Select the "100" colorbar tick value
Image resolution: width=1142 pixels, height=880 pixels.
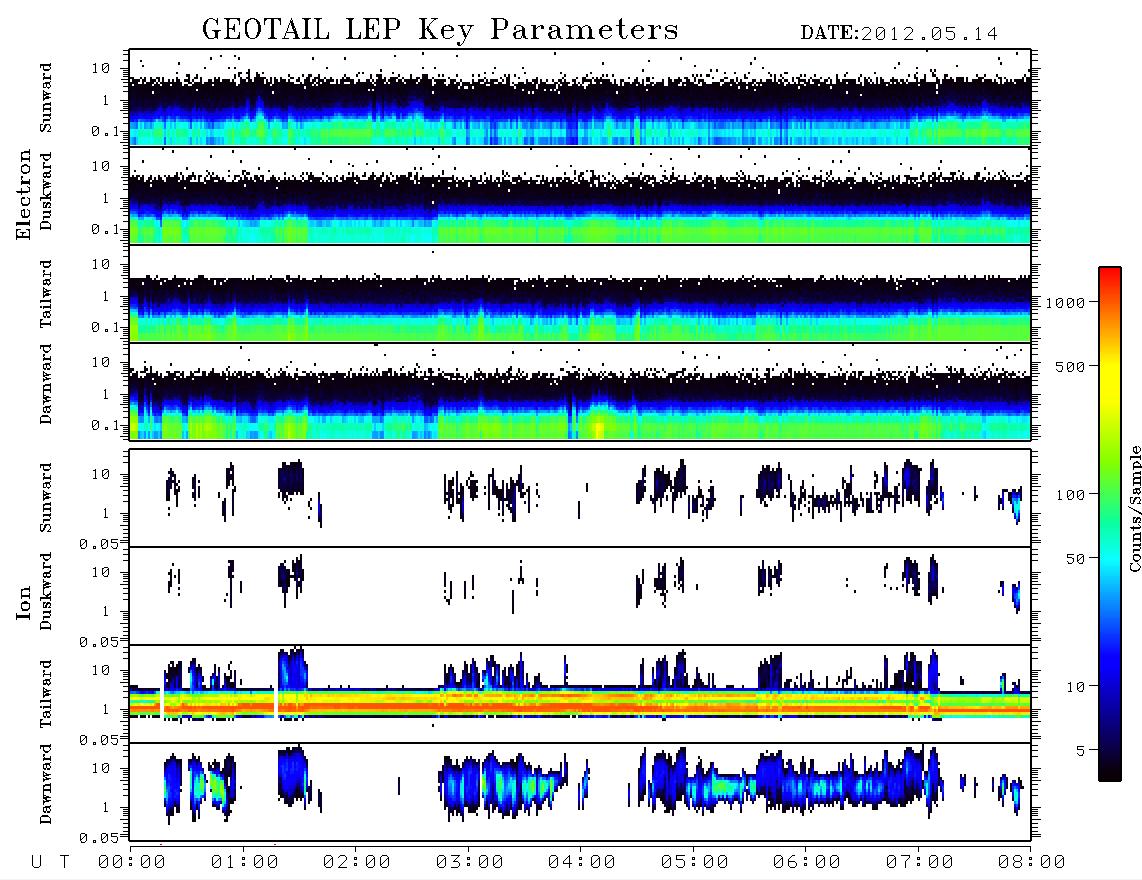pyautogui.click(x=1070, y=495)
